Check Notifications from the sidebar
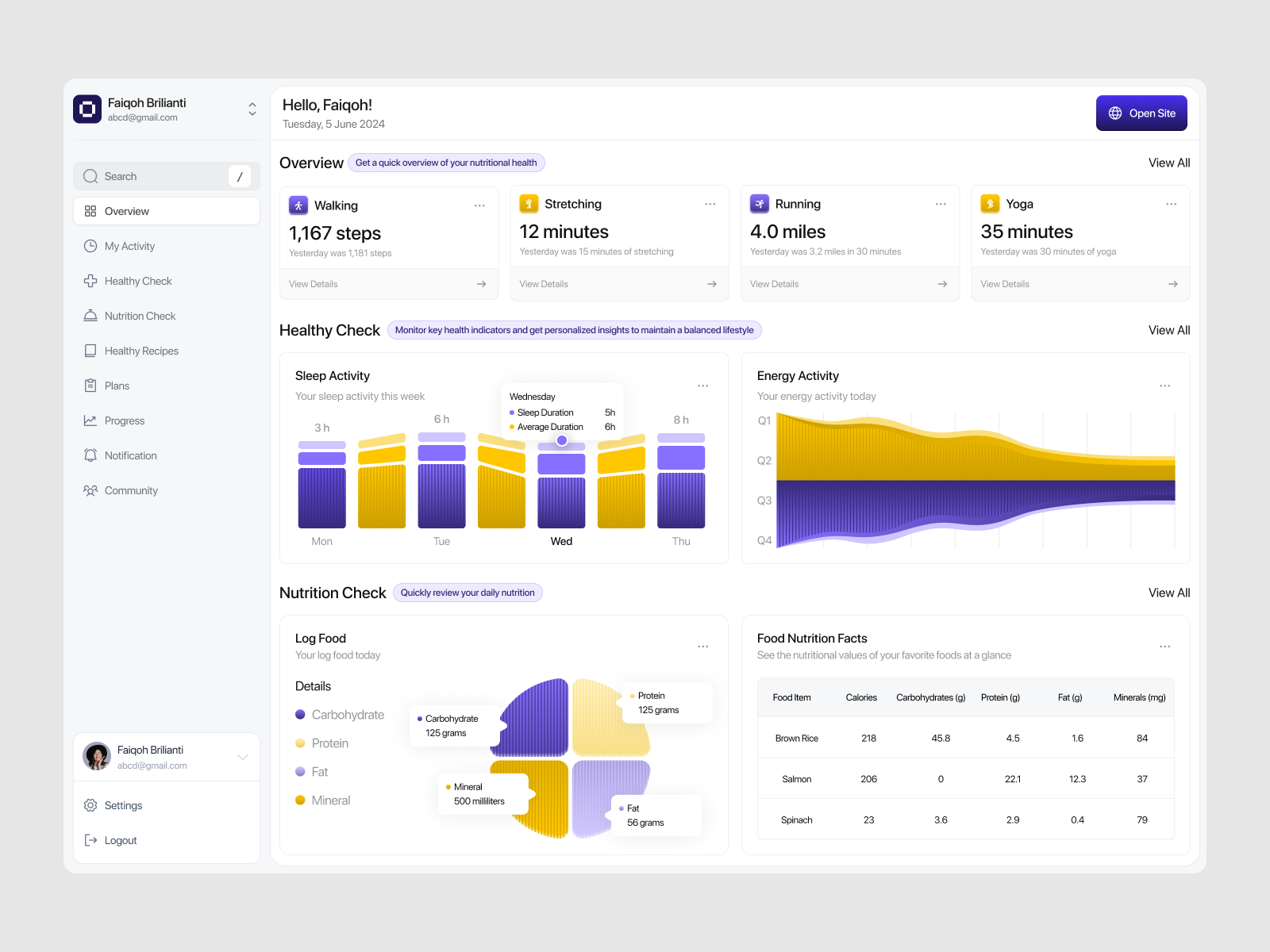Image resolution: width=1270 pixels, height=952 pixels. coord(130,455)
